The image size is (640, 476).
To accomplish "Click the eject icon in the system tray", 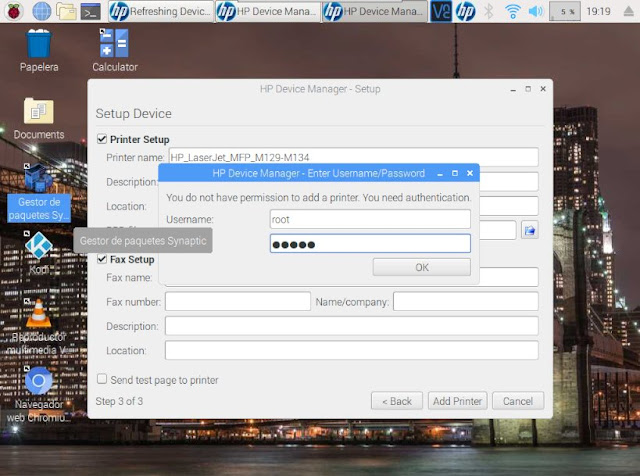I will coord(629,11).
